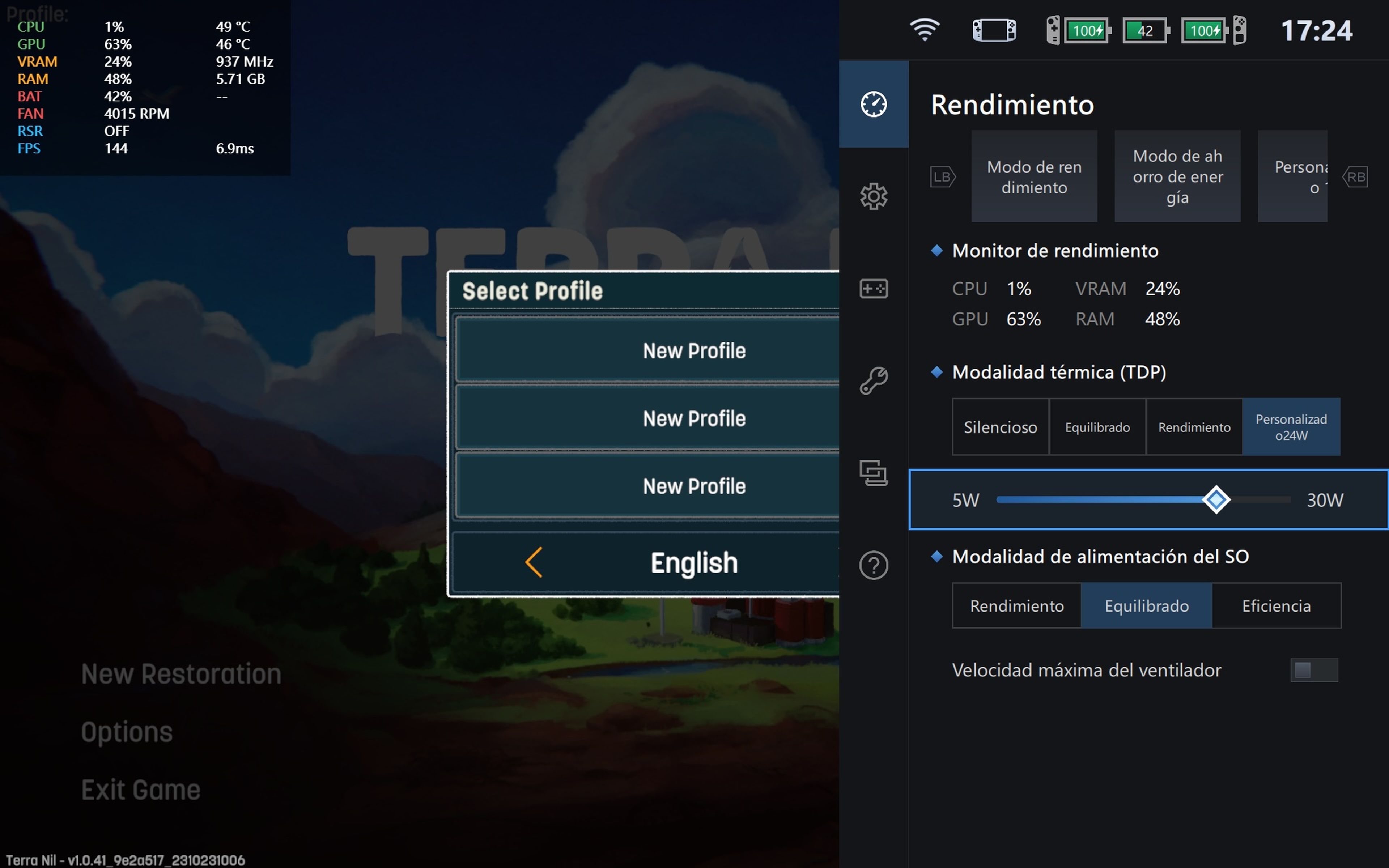Click the console device icon in status bar
This screenshot has height=868, width=1389.
click(994, 30)
